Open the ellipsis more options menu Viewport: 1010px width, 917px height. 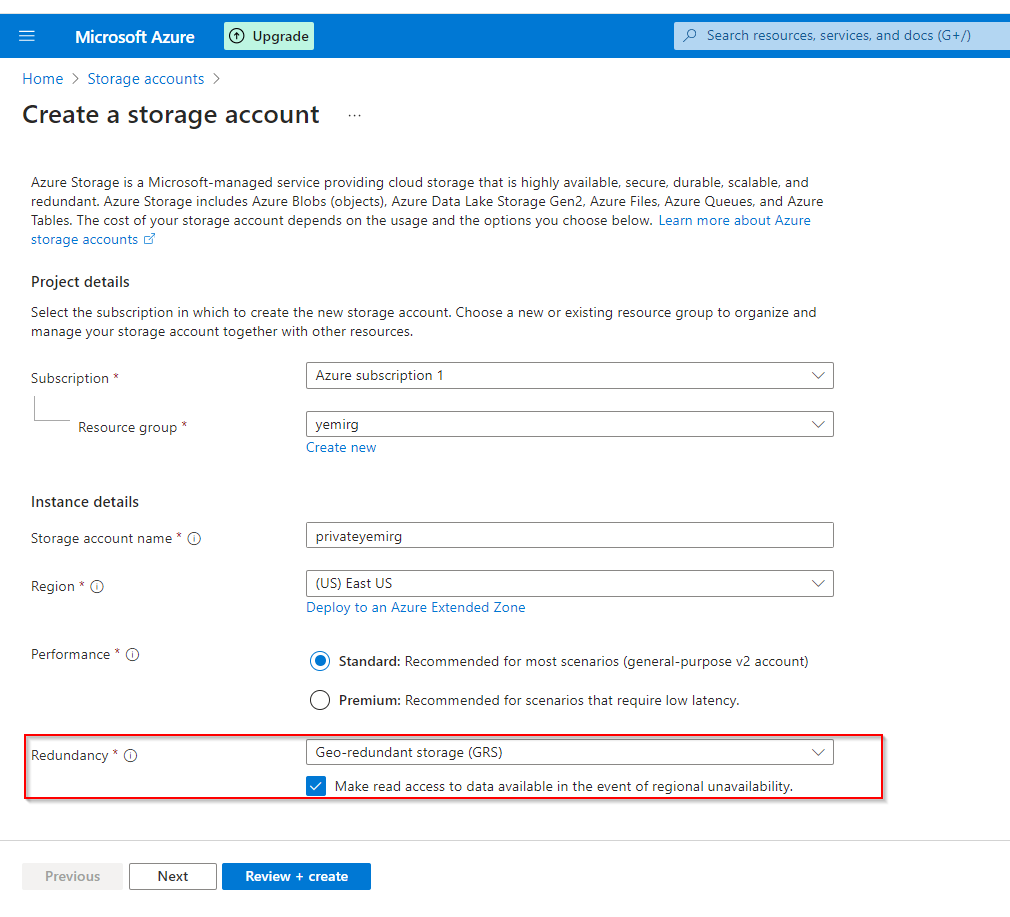[354, 116]
